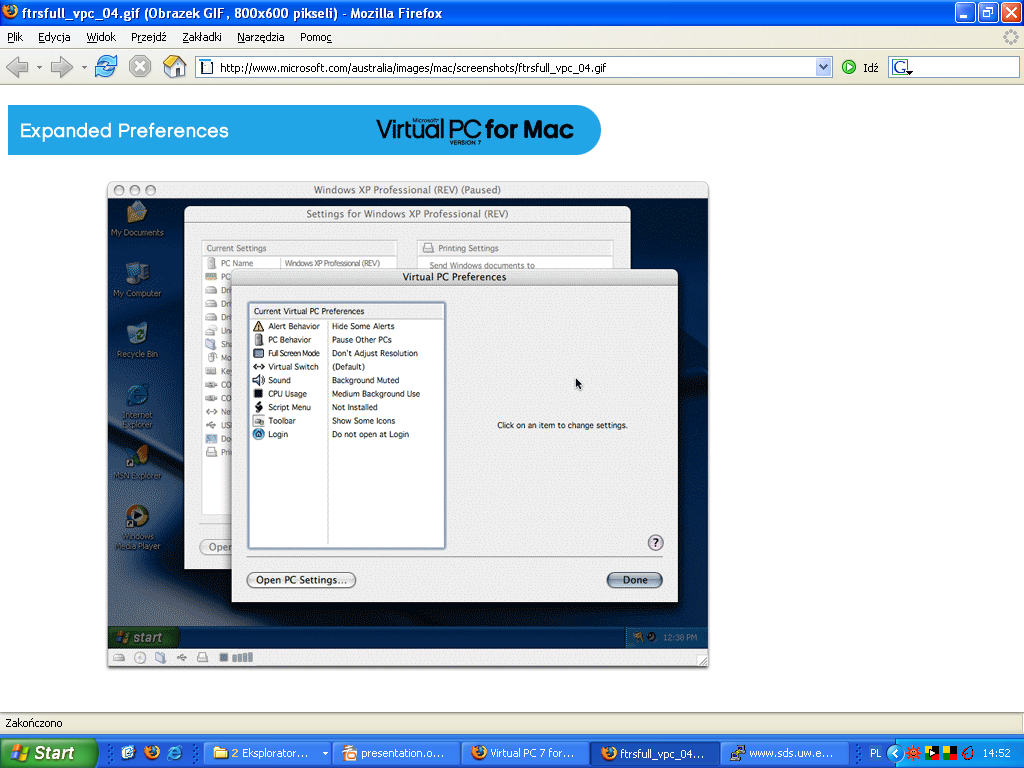Click the Toolbar preference icon
This screenshot has width=1024, height=768.
(259, 421)
